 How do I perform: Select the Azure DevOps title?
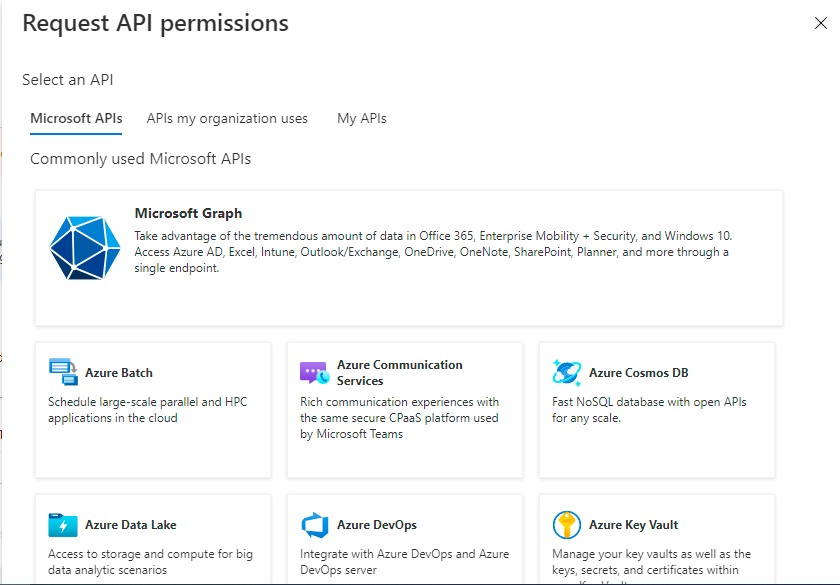(x=377, y=524)
